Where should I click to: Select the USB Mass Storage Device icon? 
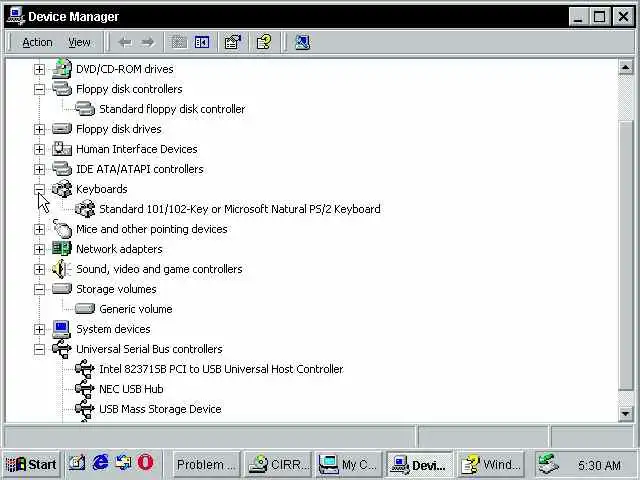tap(85, 409)
